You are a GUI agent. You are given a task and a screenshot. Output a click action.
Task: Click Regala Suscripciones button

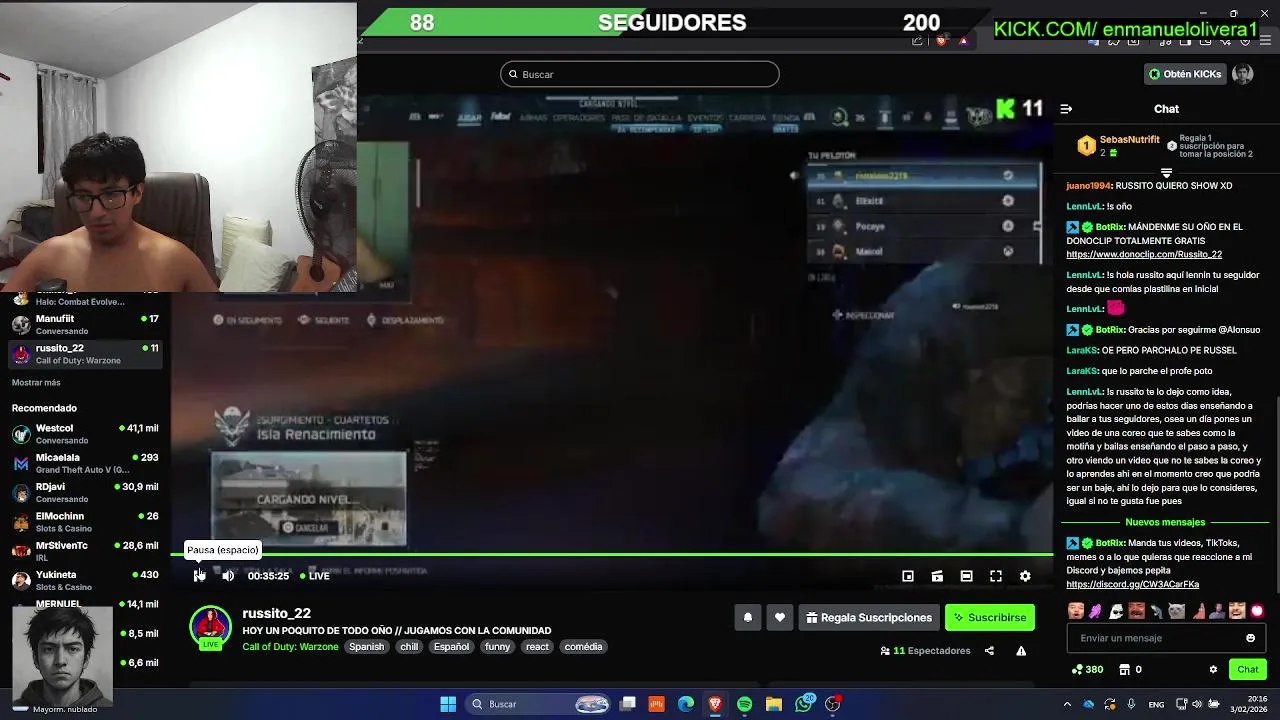click(868, 618)
